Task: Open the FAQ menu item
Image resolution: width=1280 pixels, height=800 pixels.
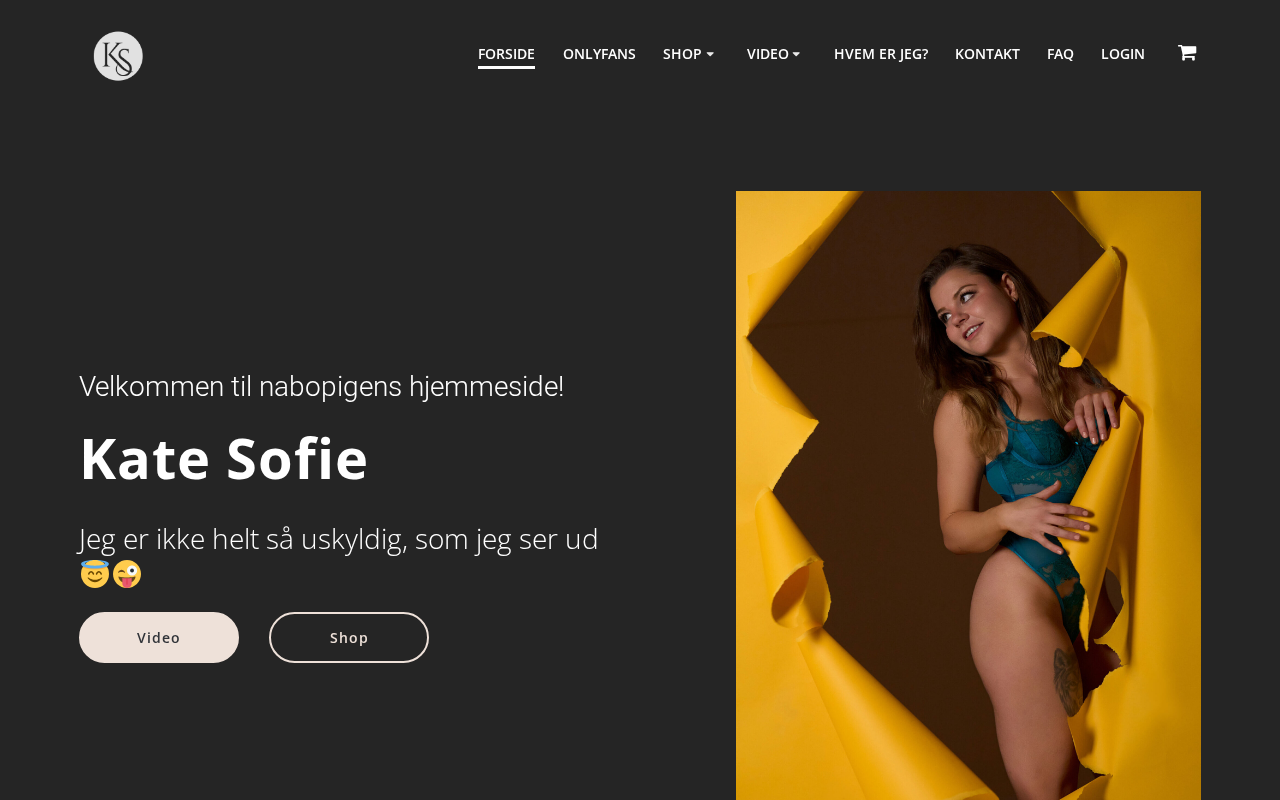Action: pos(1060,54)
